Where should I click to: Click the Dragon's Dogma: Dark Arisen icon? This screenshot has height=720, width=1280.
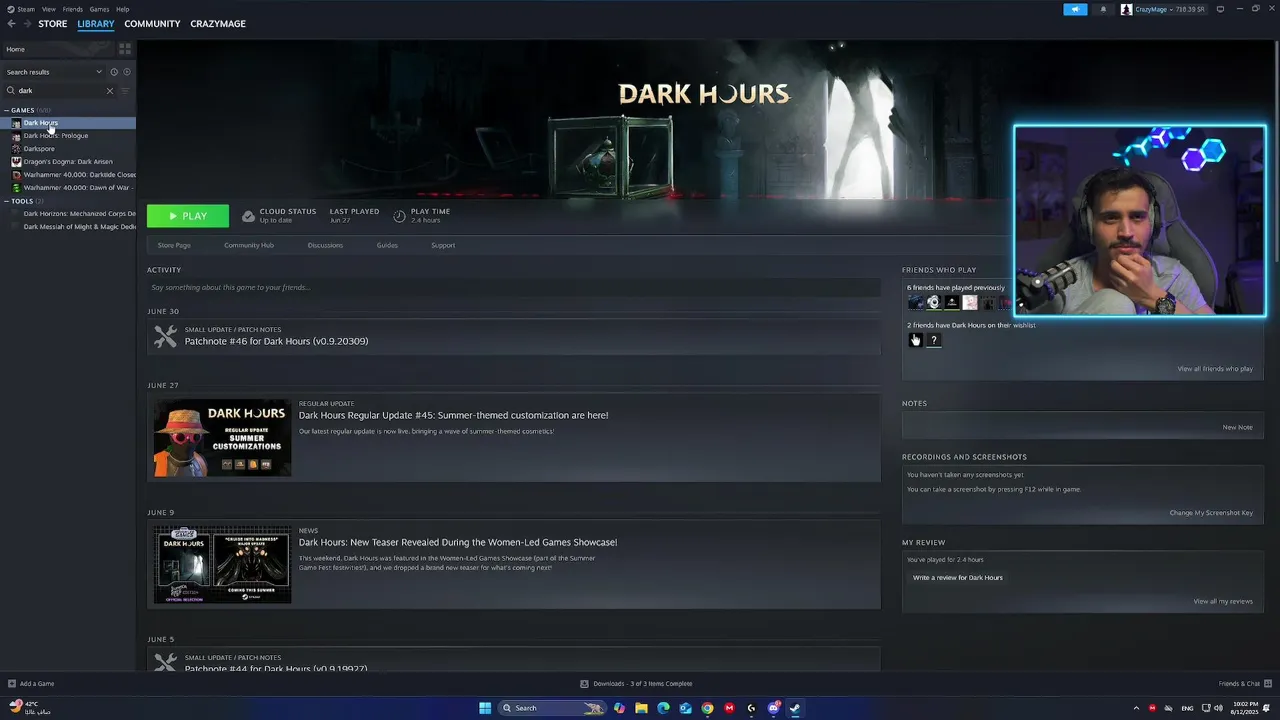click(x=16, y=162)
